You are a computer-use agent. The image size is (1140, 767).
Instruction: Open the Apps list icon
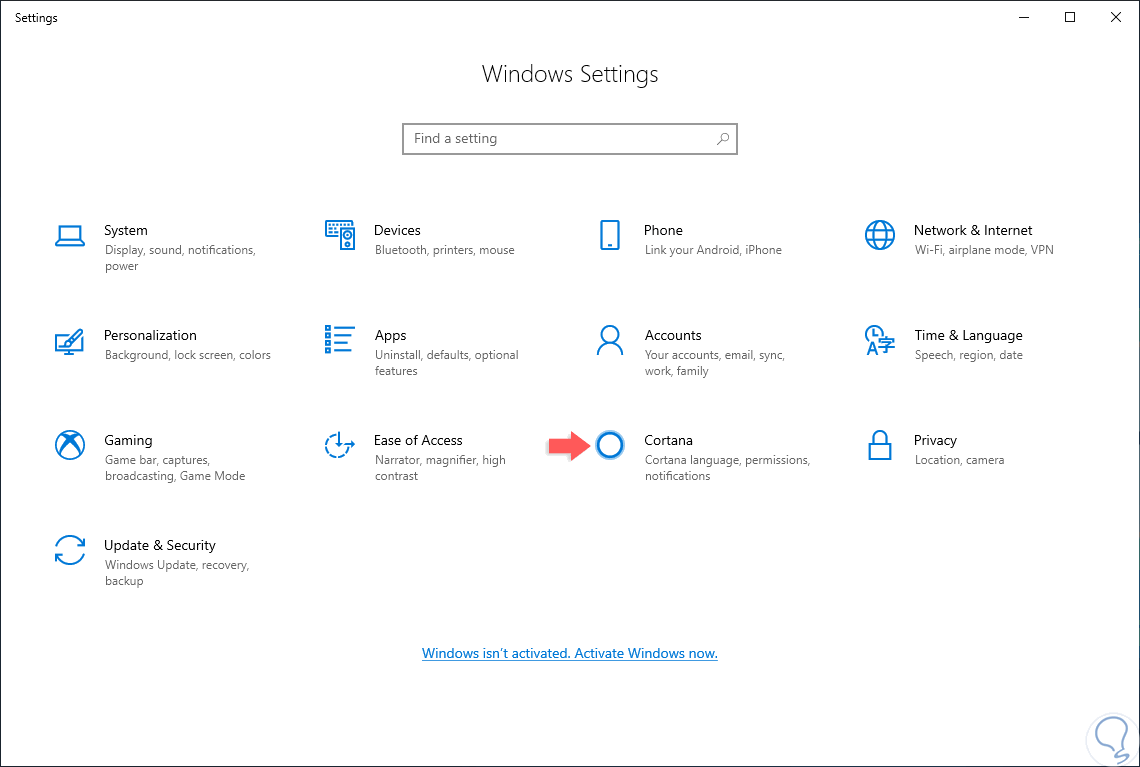point(340,340)
